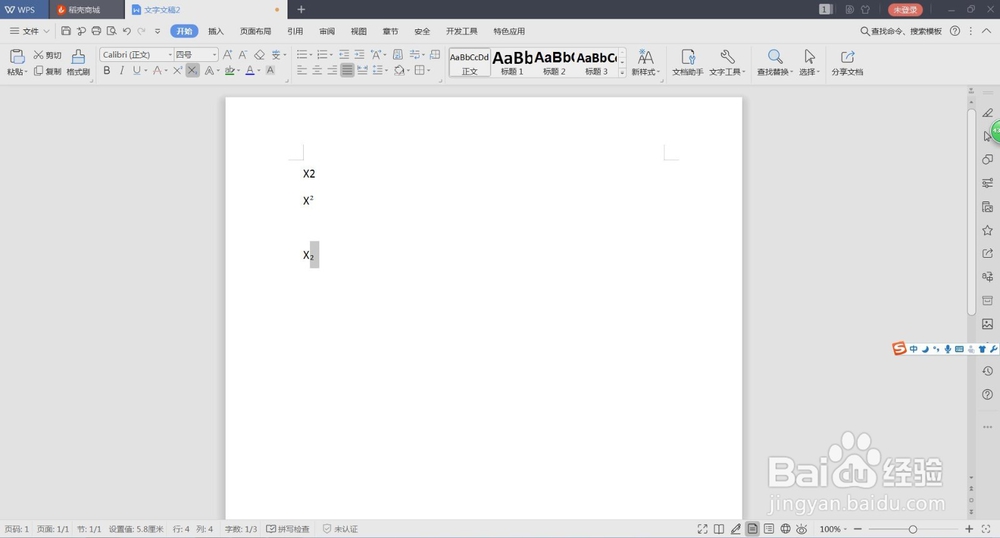Open the Developer Tools (开发工具) tab
Viewport: 1000px width, 538px height.
tap(462, 31)
